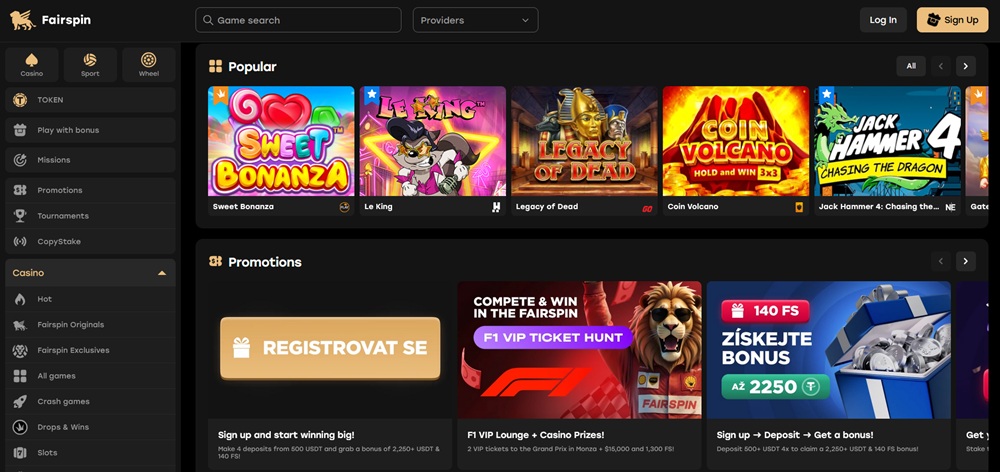The width and height of the screenshot is (1000, 472).
Task: Open the Missions menu item
Action: point(90,160)
